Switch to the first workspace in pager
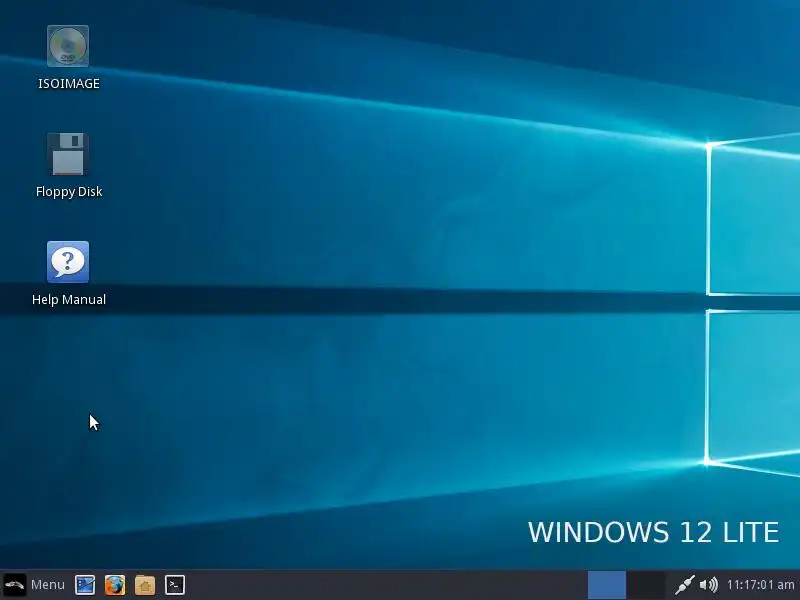The image size is (800, 600). tap(607, 585)
